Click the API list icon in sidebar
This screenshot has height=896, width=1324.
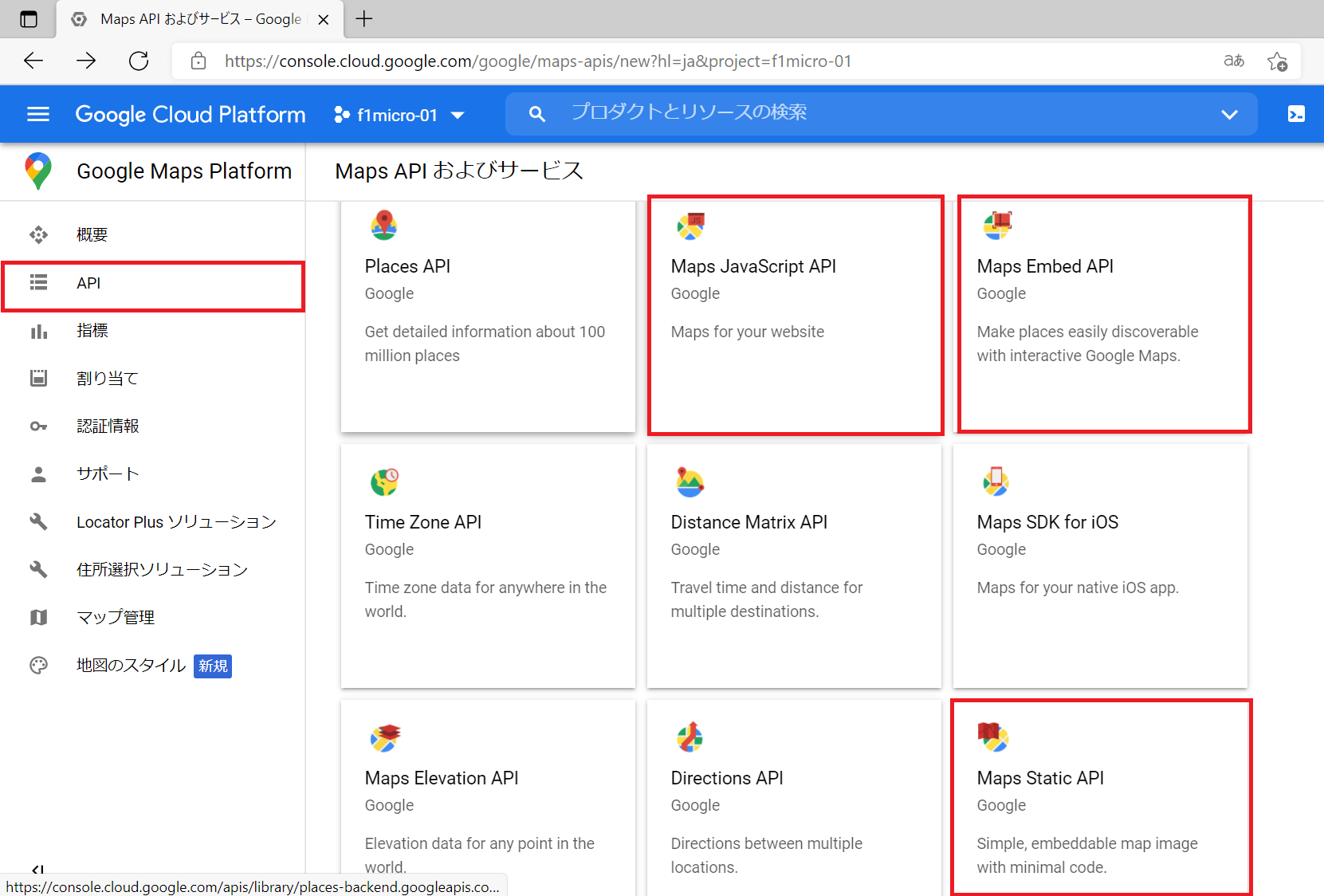coord(38,282)
